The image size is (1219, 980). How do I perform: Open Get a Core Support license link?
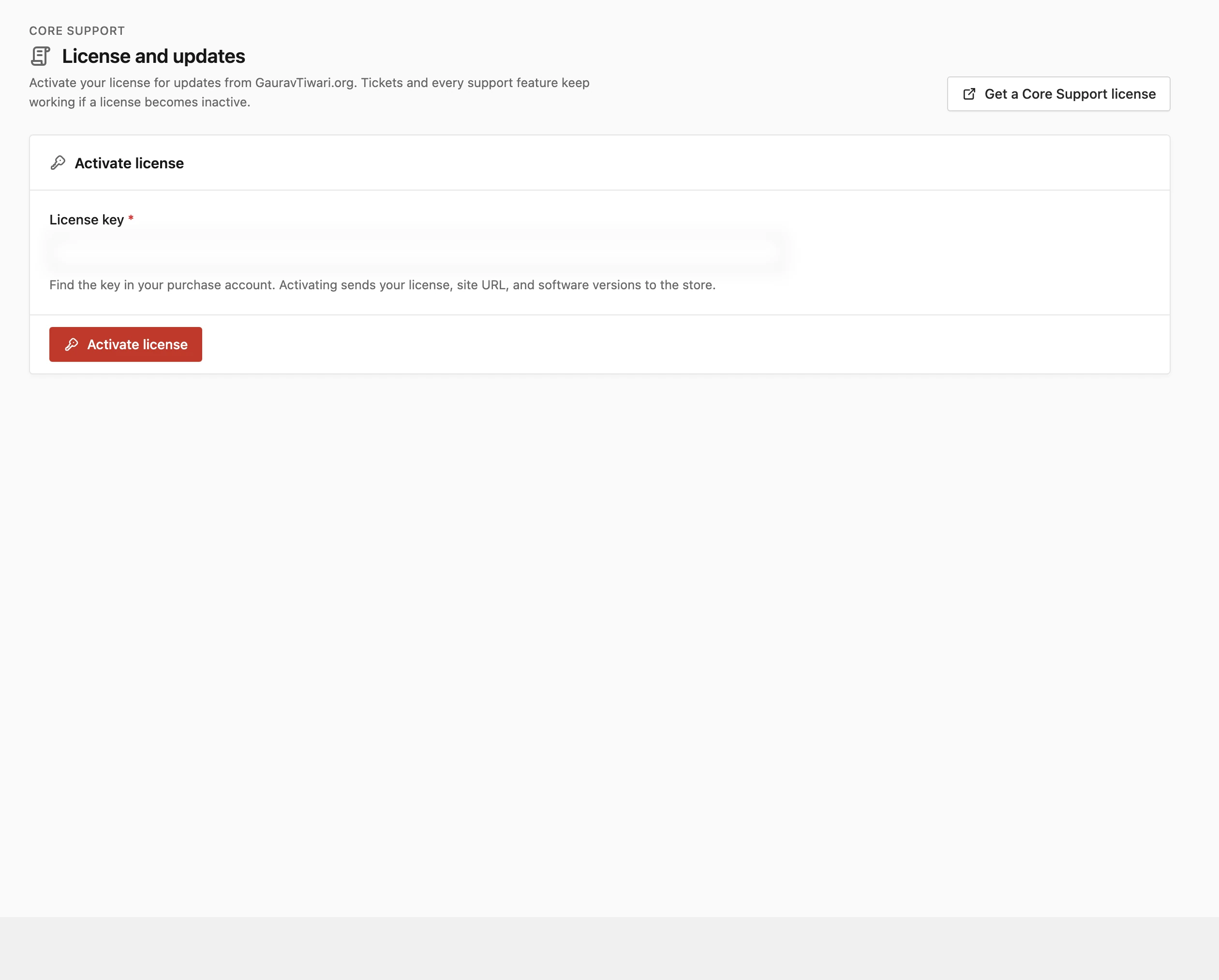tap(1058, 94)
